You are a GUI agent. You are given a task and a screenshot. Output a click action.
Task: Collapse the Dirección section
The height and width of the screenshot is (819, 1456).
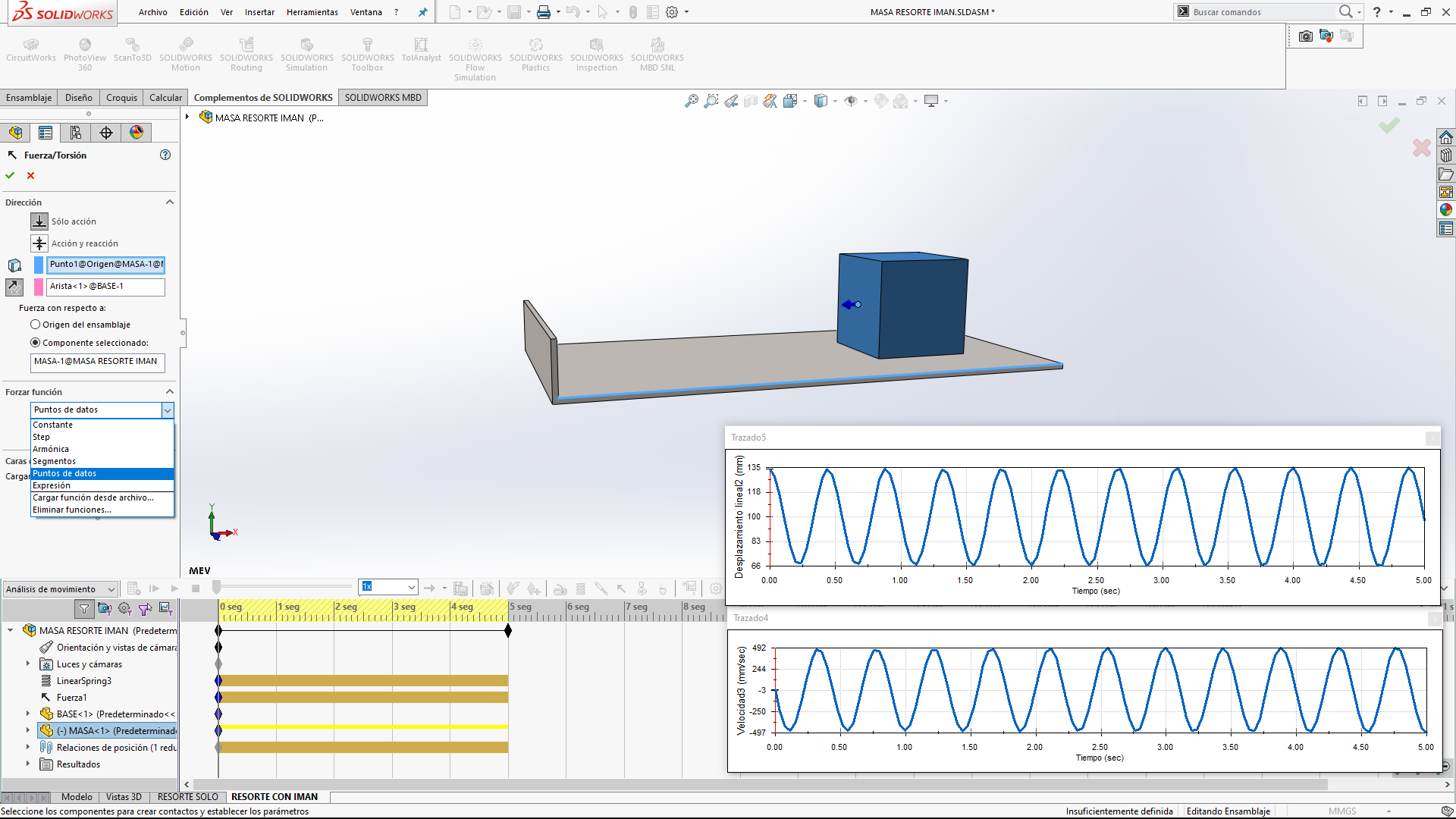pyautogui.click(x=170, y=202)
